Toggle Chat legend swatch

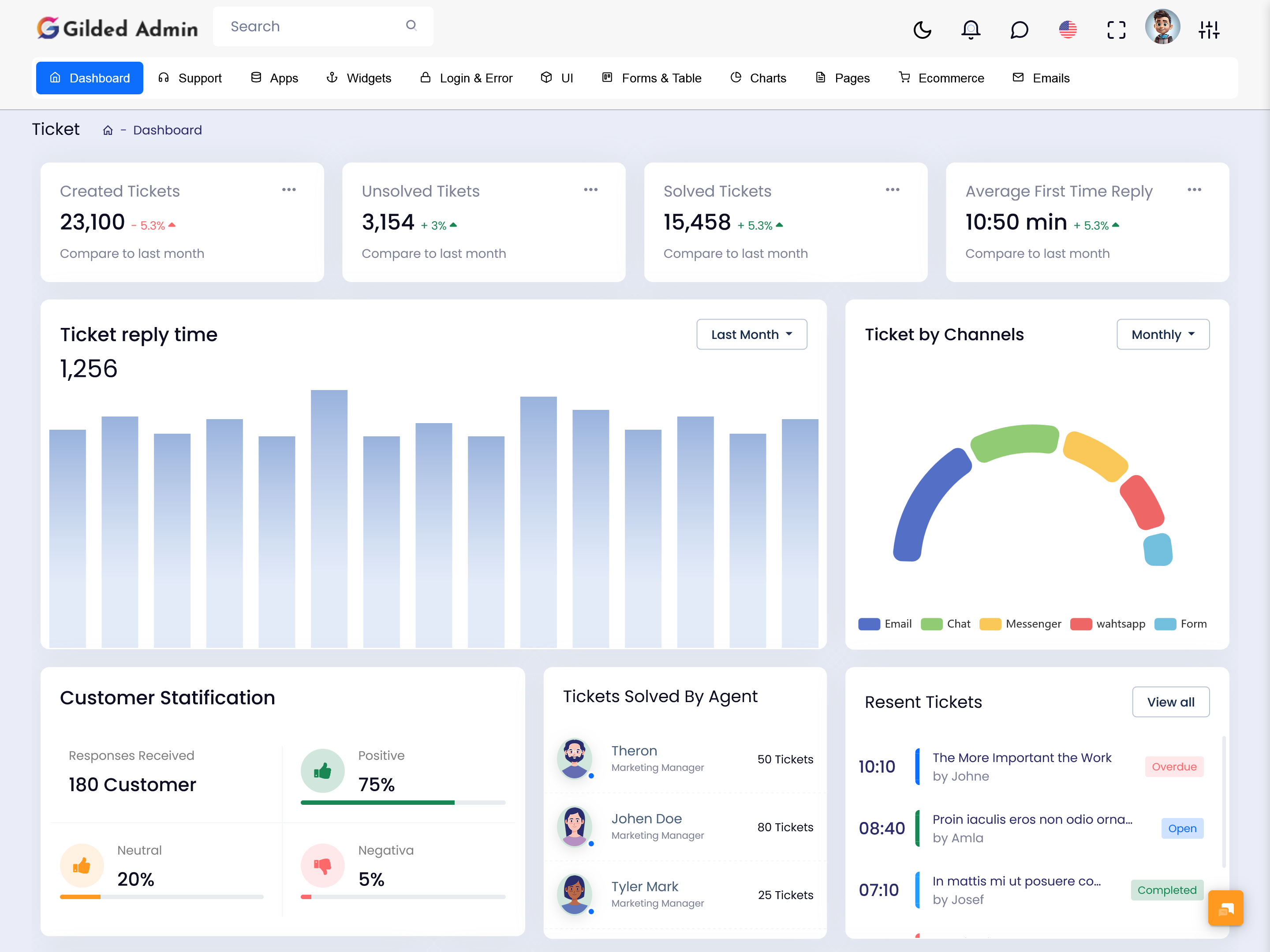pyautogui.click(x=931, y=625)
